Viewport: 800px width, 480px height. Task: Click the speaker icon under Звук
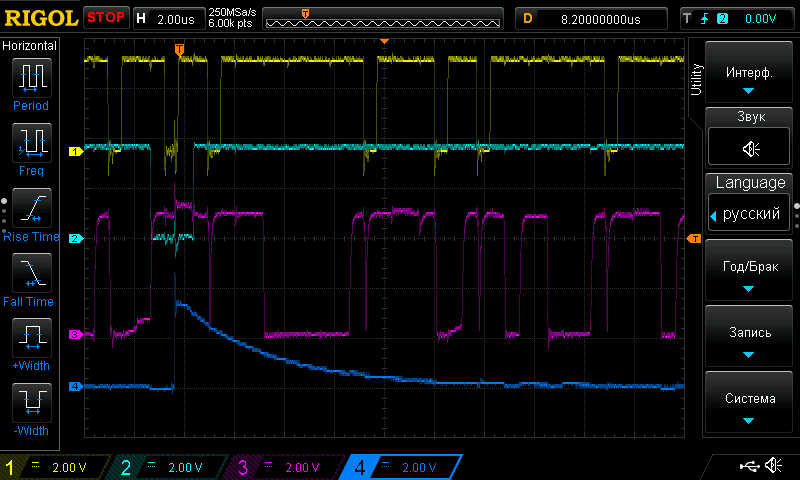pyautogui.click(x=750, y=149)
